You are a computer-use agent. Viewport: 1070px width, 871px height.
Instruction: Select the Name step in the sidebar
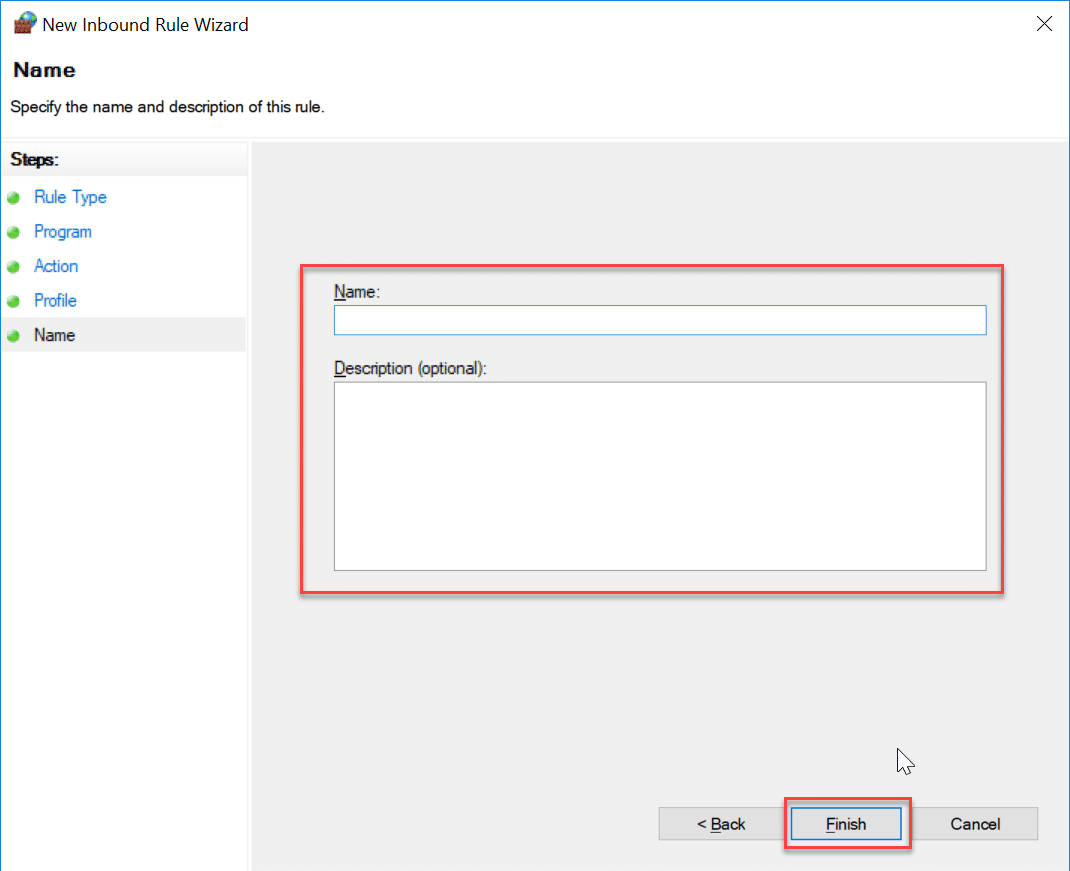point(54,335)
